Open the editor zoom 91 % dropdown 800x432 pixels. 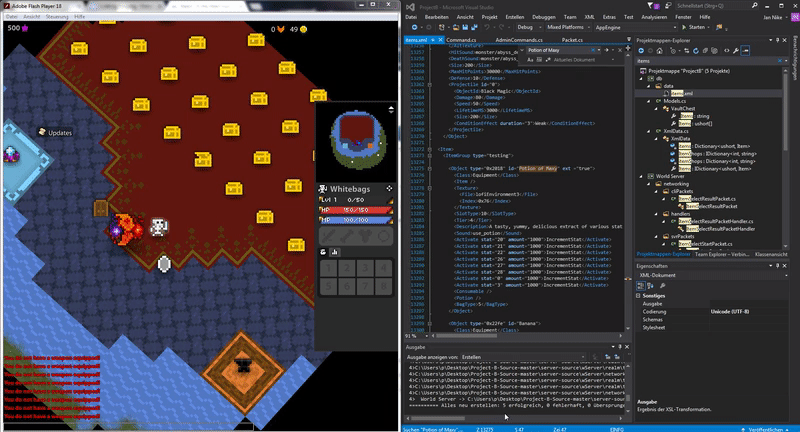coord(416,336)
